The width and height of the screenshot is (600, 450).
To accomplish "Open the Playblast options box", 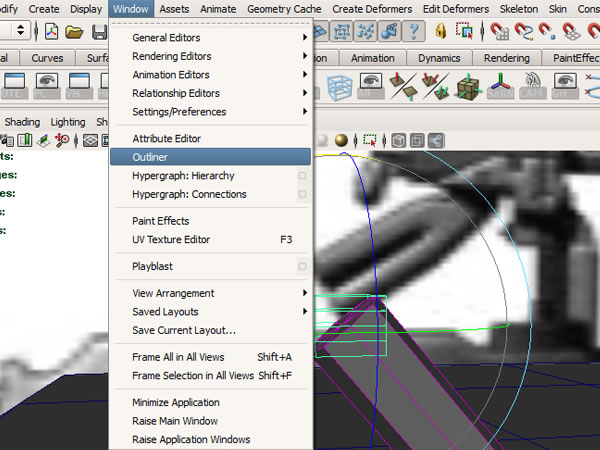I will pyautogui.click(x=302, y=267).
